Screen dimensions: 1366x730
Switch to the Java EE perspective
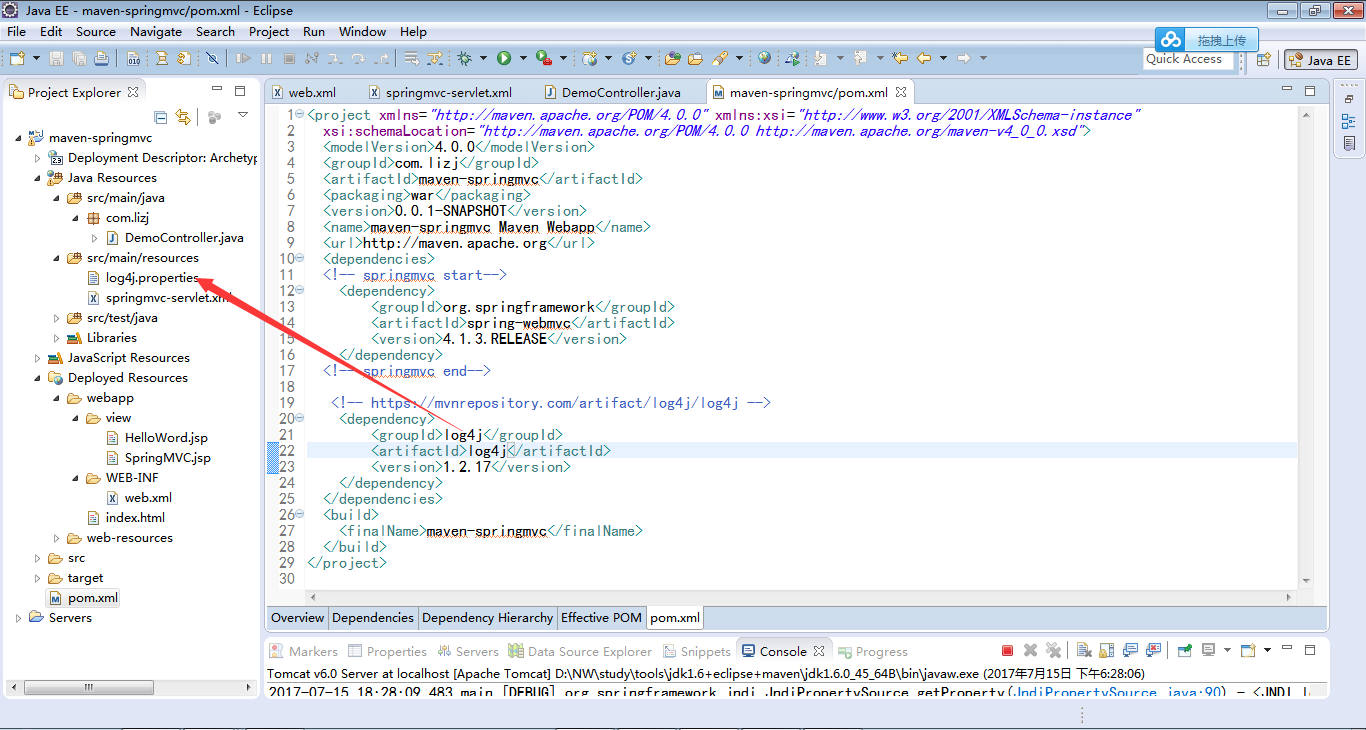1320,60
